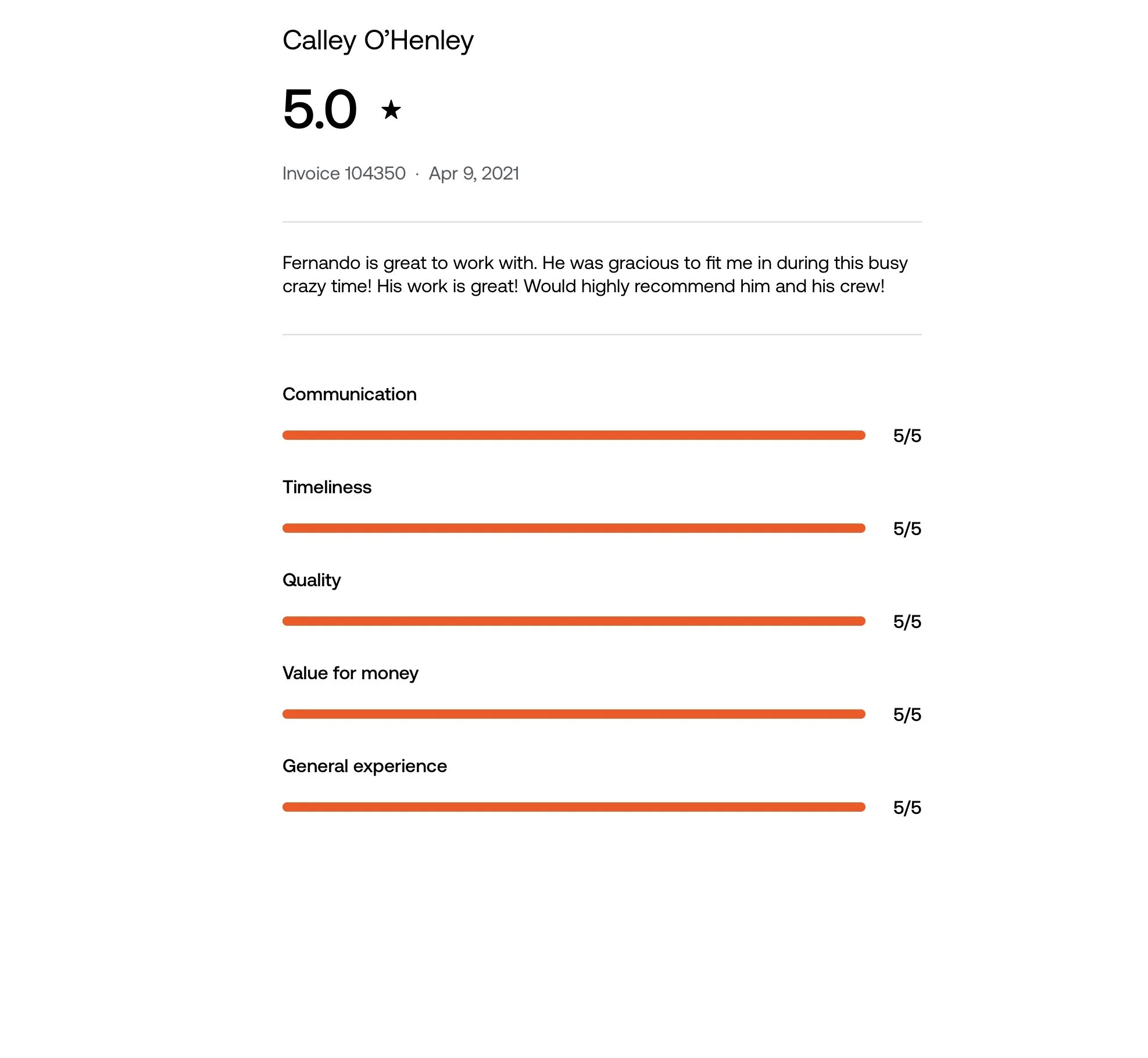Image resolution: width=1148 pixels, height=1058 pixels.
Task: Click the Timeliness rating bar
Action: [x=574, y=528]
